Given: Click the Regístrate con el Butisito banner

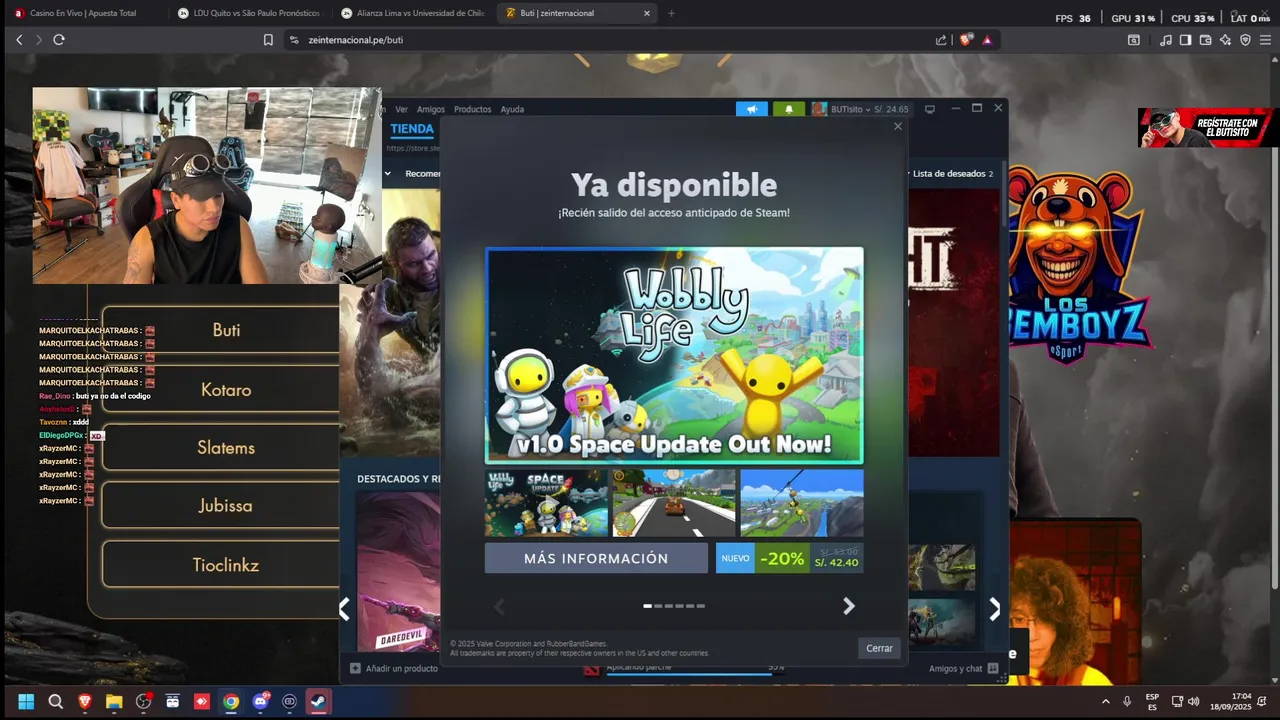Looking at the screenshot, I should 1208,127.
